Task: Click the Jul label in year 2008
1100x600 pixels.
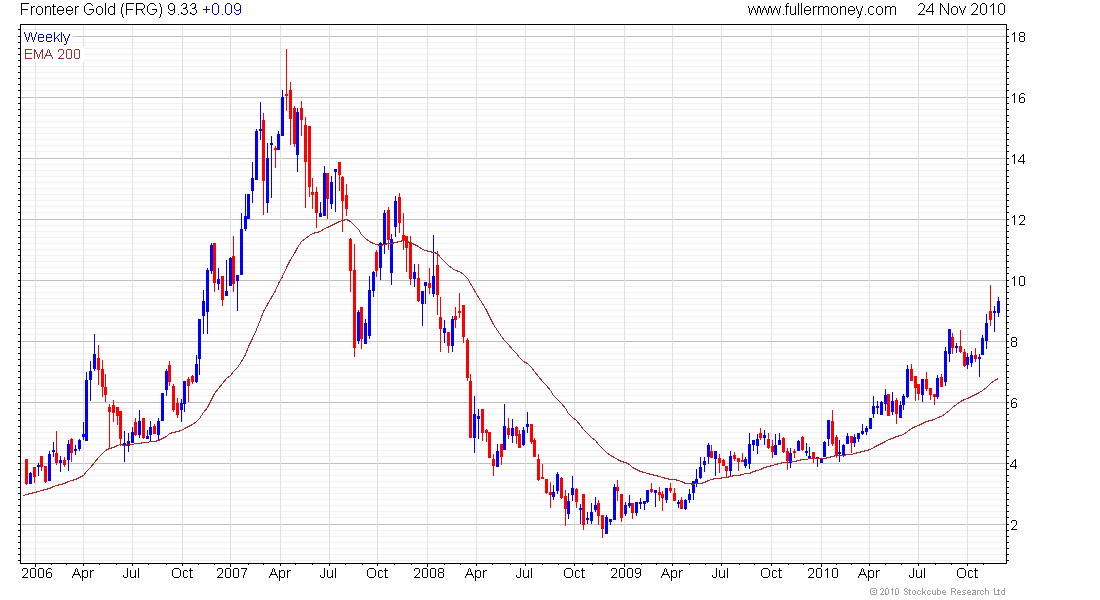Action: point(524,573)
